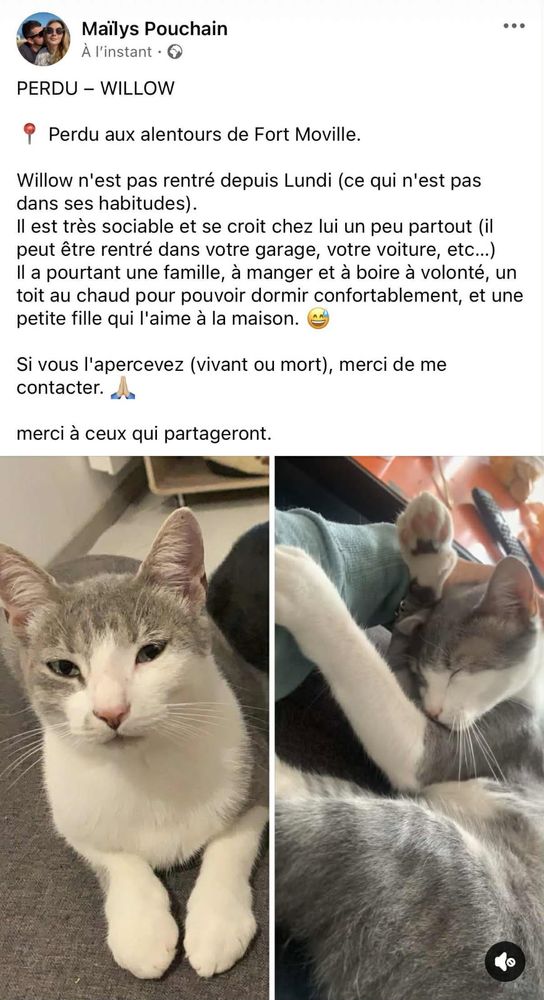Click the sentence starting "Il a pourtant une famille"

click(x=270, y=296)
